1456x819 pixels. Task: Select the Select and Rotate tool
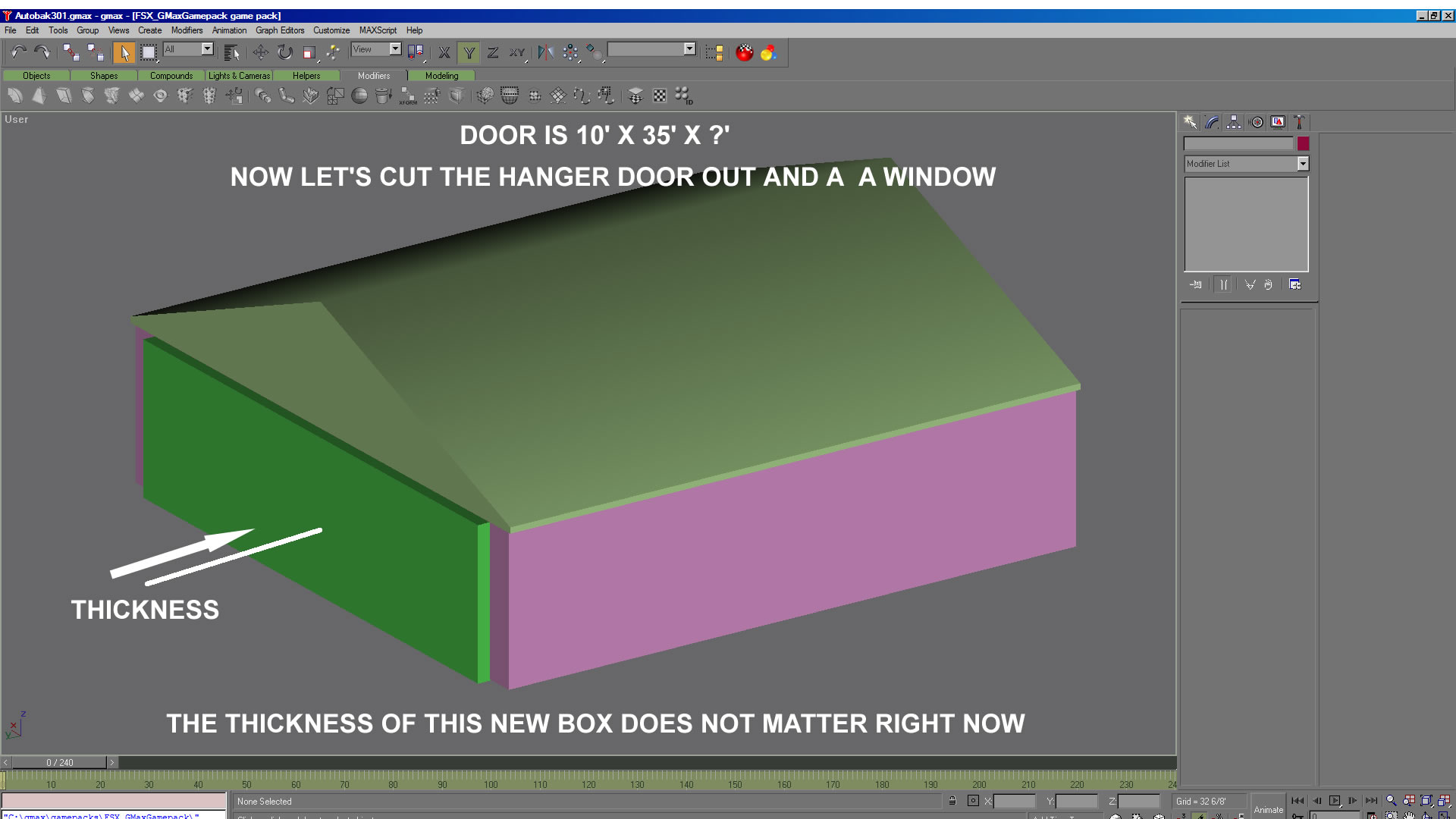[285, 52]
